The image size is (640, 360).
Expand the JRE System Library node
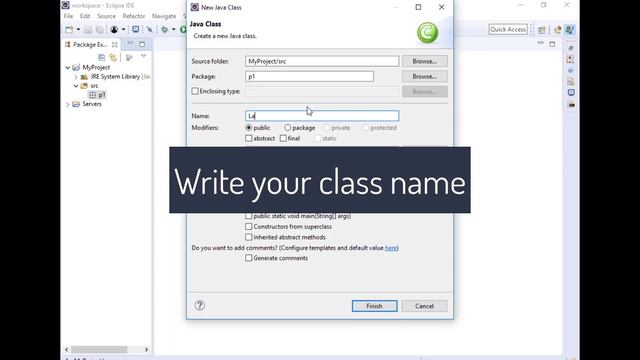(76, 77)
